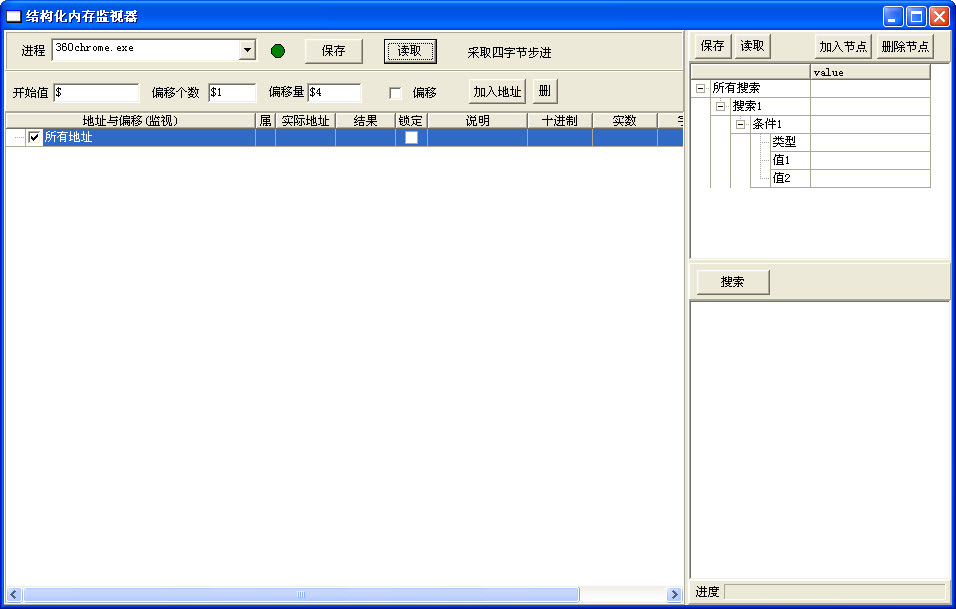Collapse the 所有搜索 tree node
Viewport: 956px width, 609px height.
coord(700,89)
